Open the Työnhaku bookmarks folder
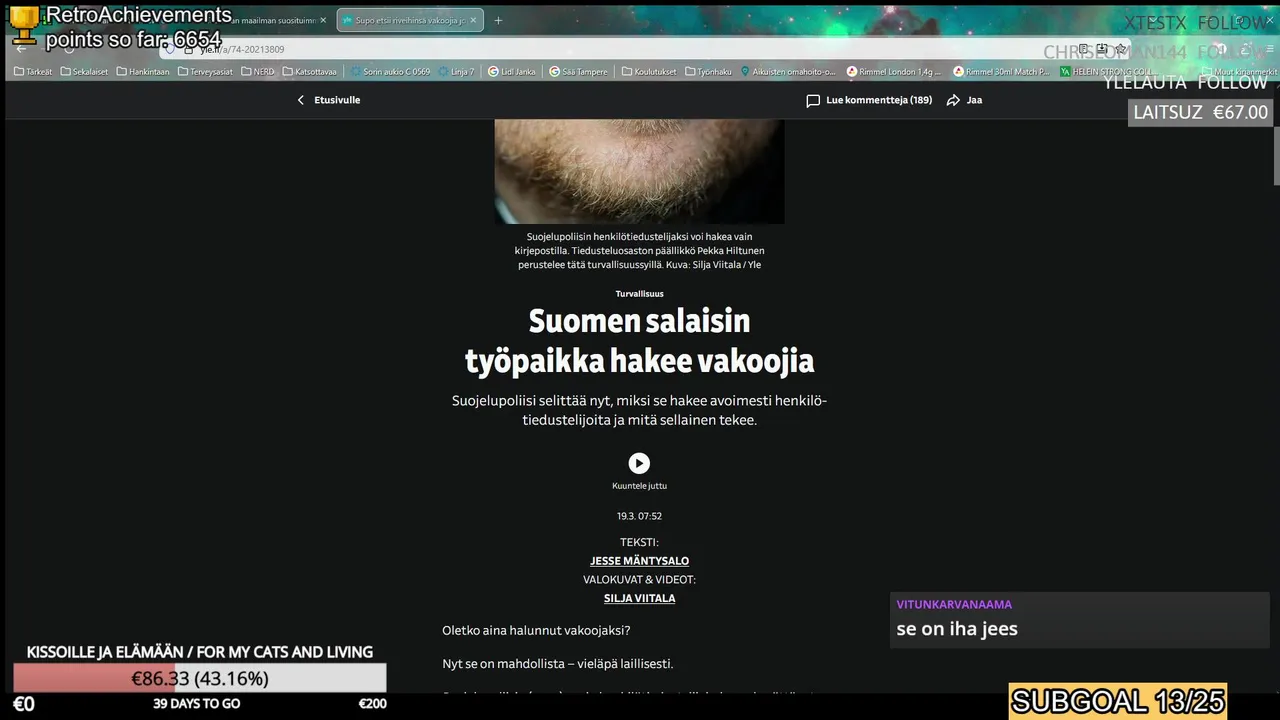 click(x=708, y=72)
